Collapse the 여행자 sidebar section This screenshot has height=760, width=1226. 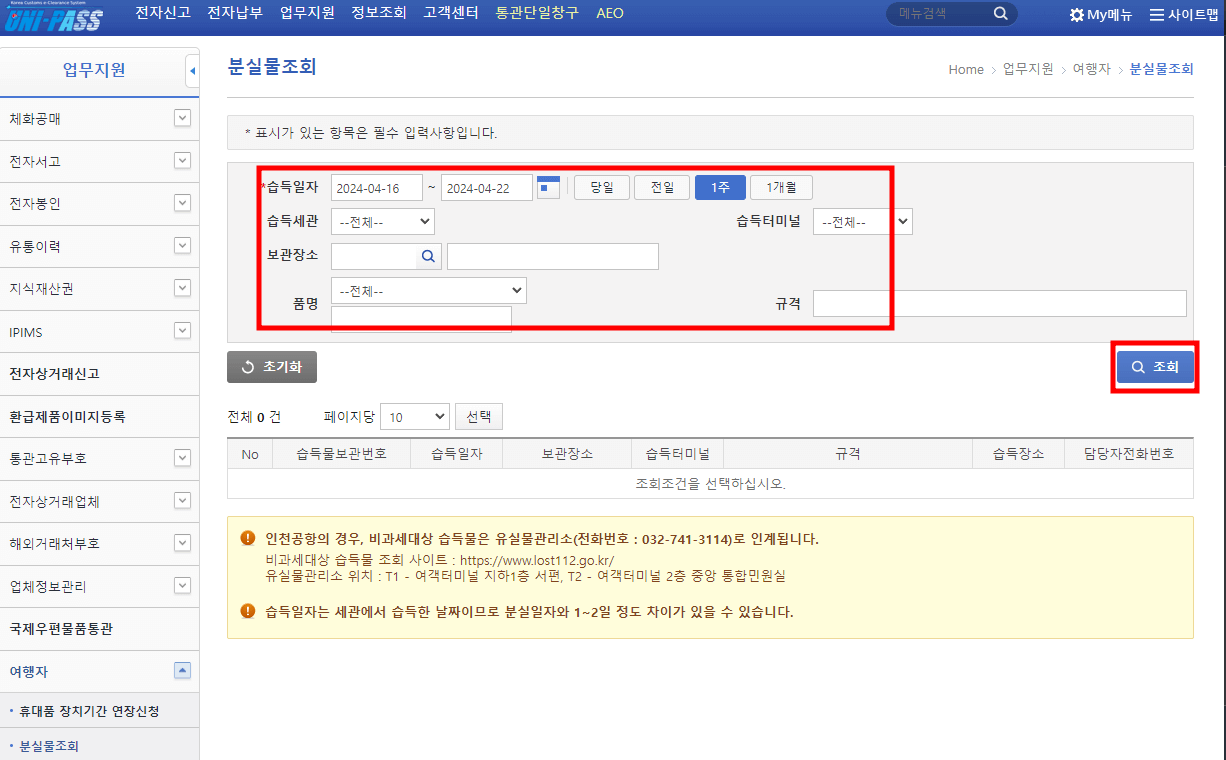coord(182,671)
